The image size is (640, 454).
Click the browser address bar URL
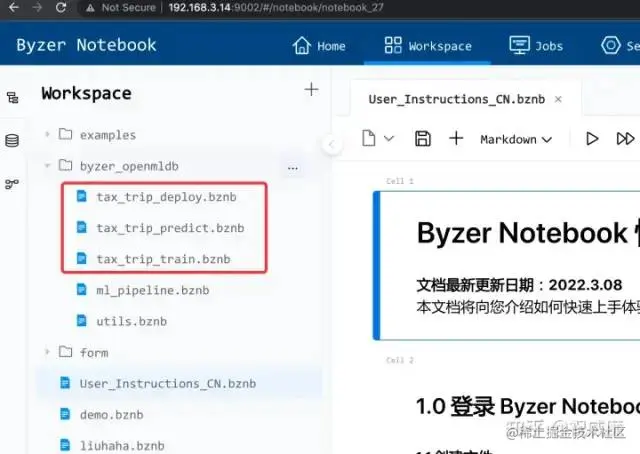[276, 7]
